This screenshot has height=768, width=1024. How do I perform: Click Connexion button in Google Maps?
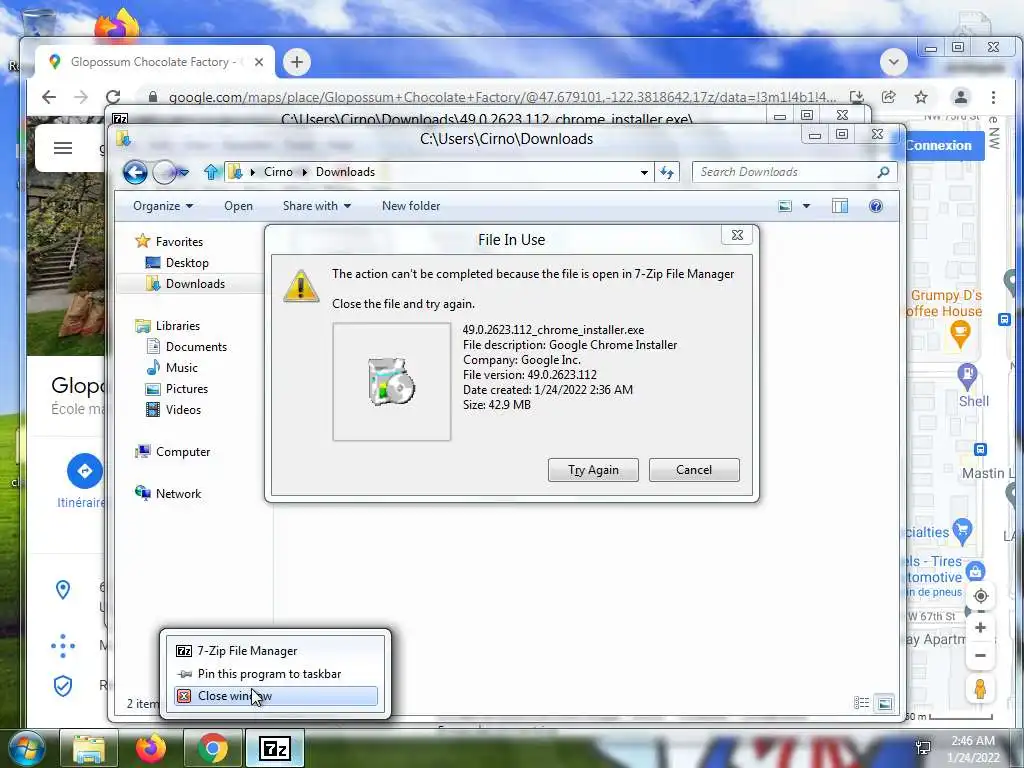938,145
